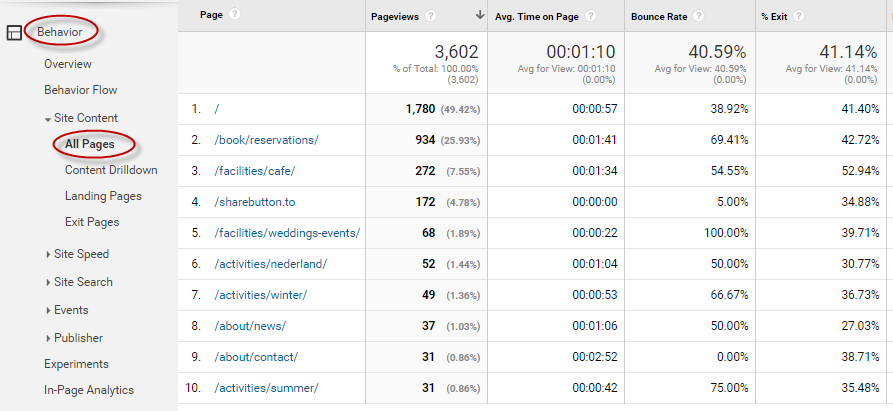
Task: Click help icon next to Pageviews header
Action: point(430,16)
